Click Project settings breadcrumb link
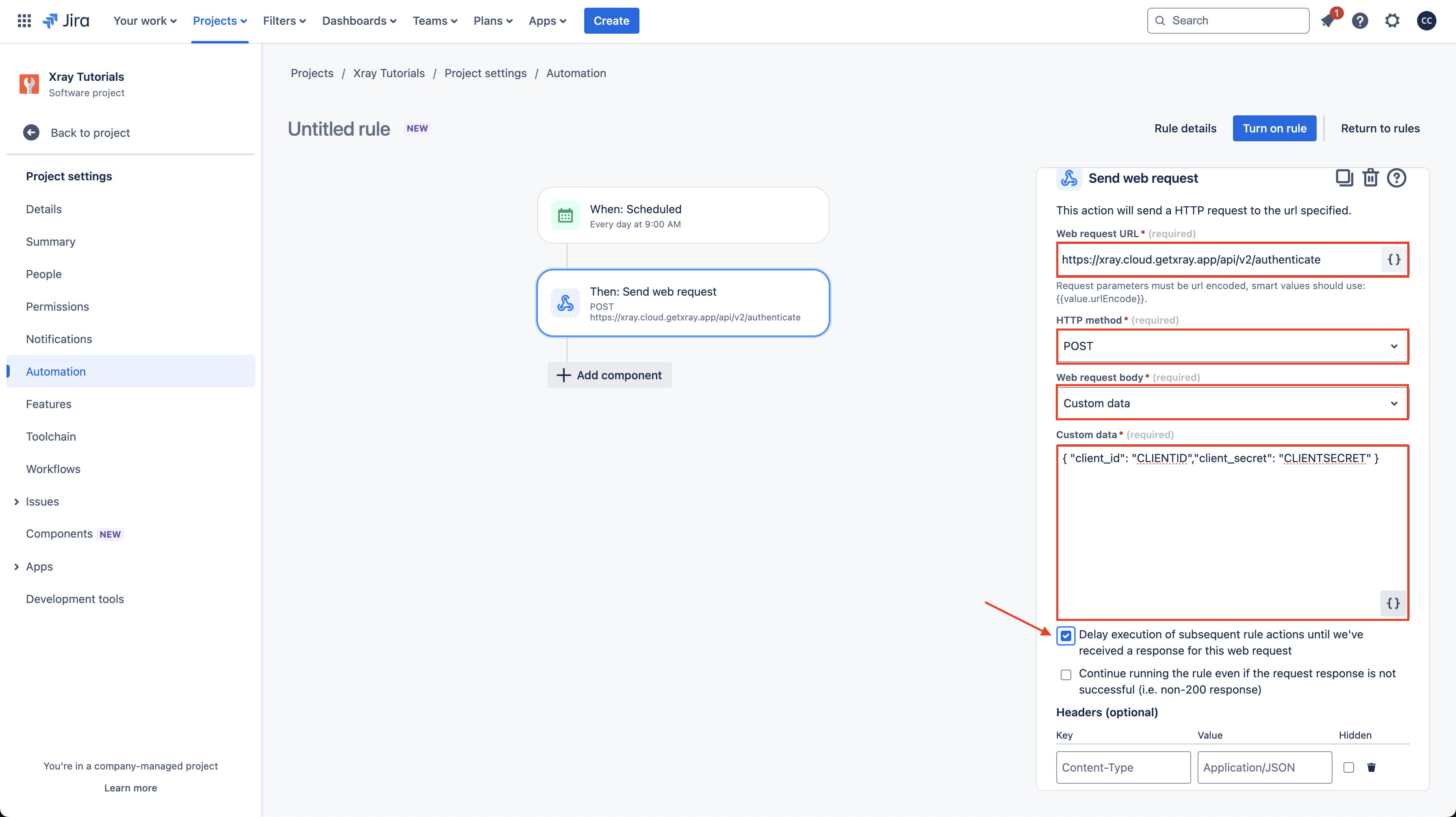The width and height of the screenshot is (1456, 817). pos(485,73)
